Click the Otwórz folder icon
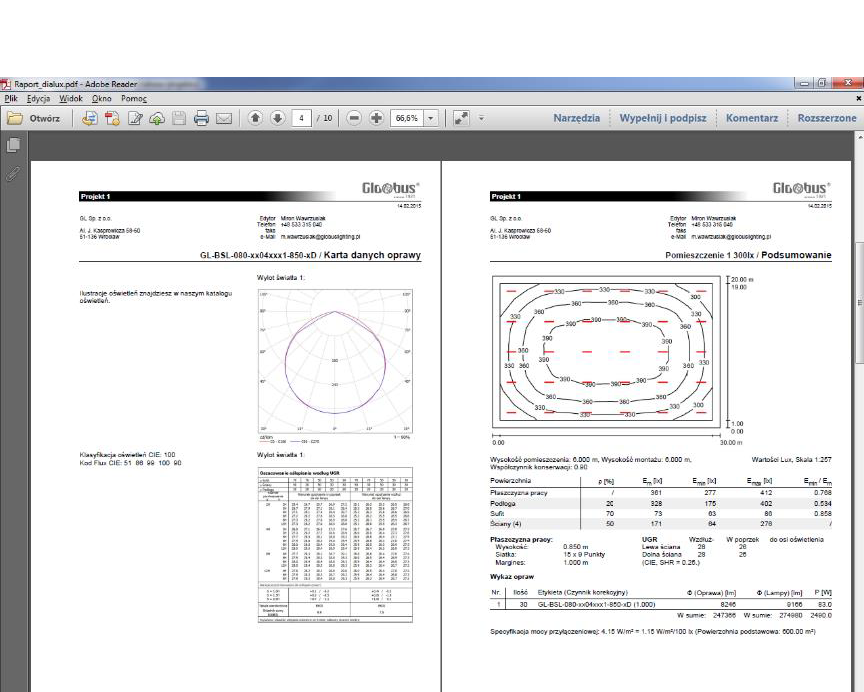This screenshot has height=692, width=864. 15,118
